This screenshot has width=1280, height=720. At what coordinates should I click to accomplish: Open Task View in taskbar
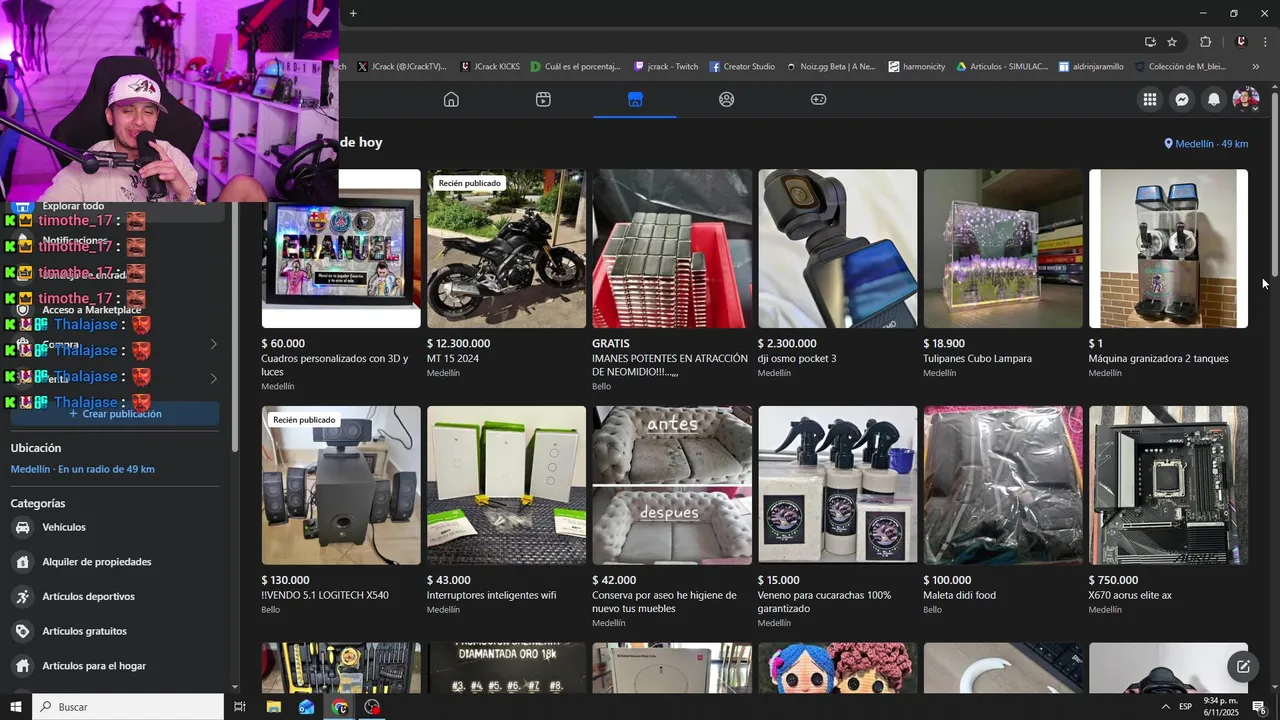tap(240, 707)
